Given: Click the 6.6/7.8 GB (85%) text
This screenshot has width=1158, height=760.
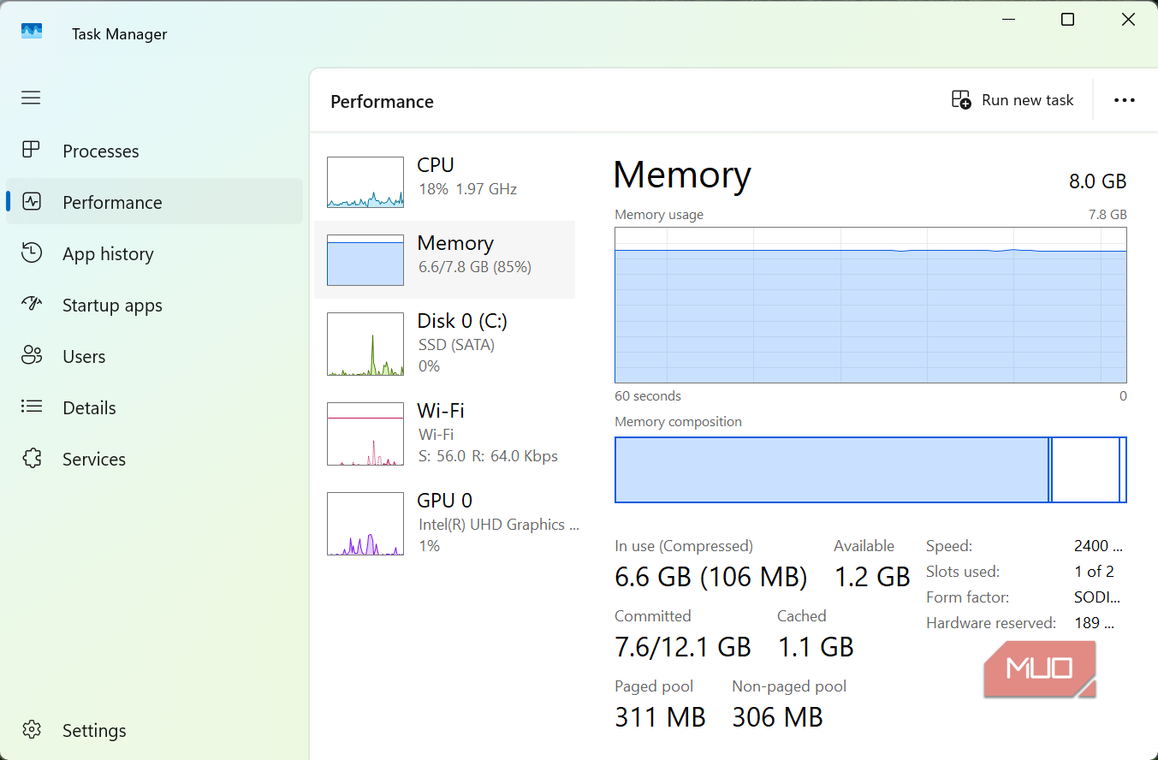Looking at the screenshot, I should 475,267.
